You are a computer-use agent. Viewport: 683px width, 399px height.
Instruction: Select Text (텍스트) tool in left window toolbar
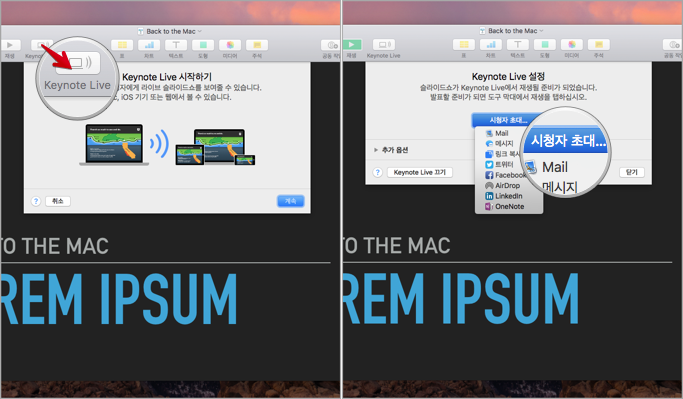point(176,45)
